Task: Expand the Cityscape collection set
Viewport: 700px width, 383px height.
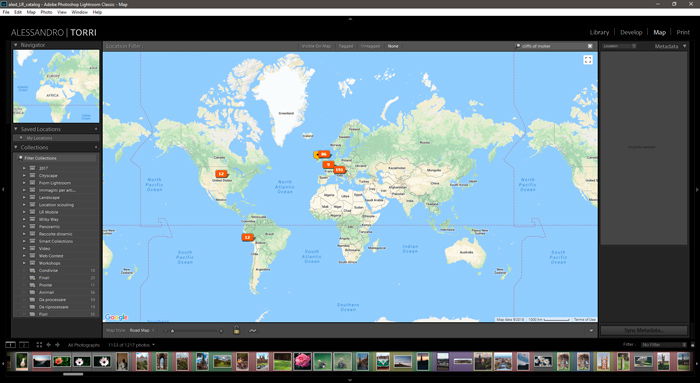Action: click(x=24, y=175)
